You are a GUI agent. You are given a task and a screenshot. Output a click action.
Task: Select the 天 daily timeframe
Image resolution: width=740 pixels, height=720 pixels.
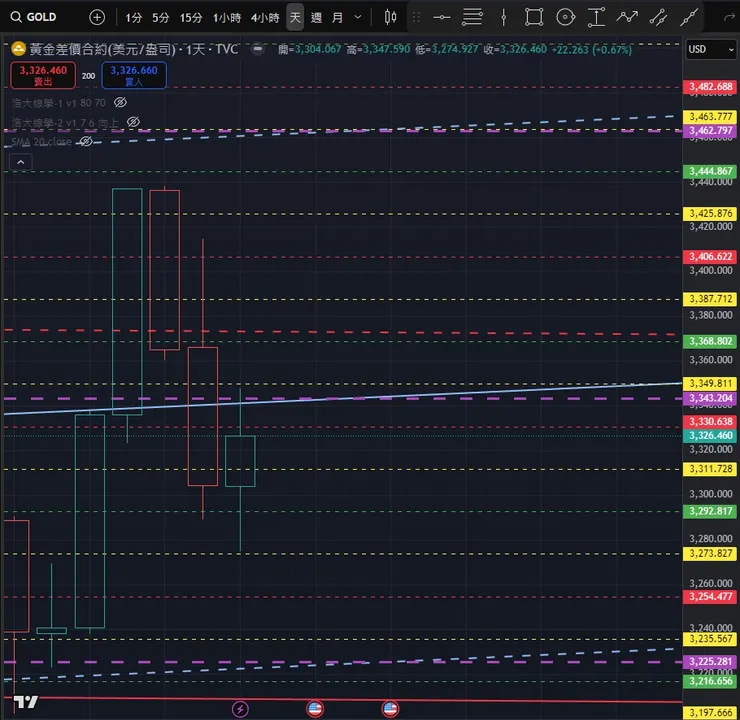pyautogui.click(x=295, y=17)
